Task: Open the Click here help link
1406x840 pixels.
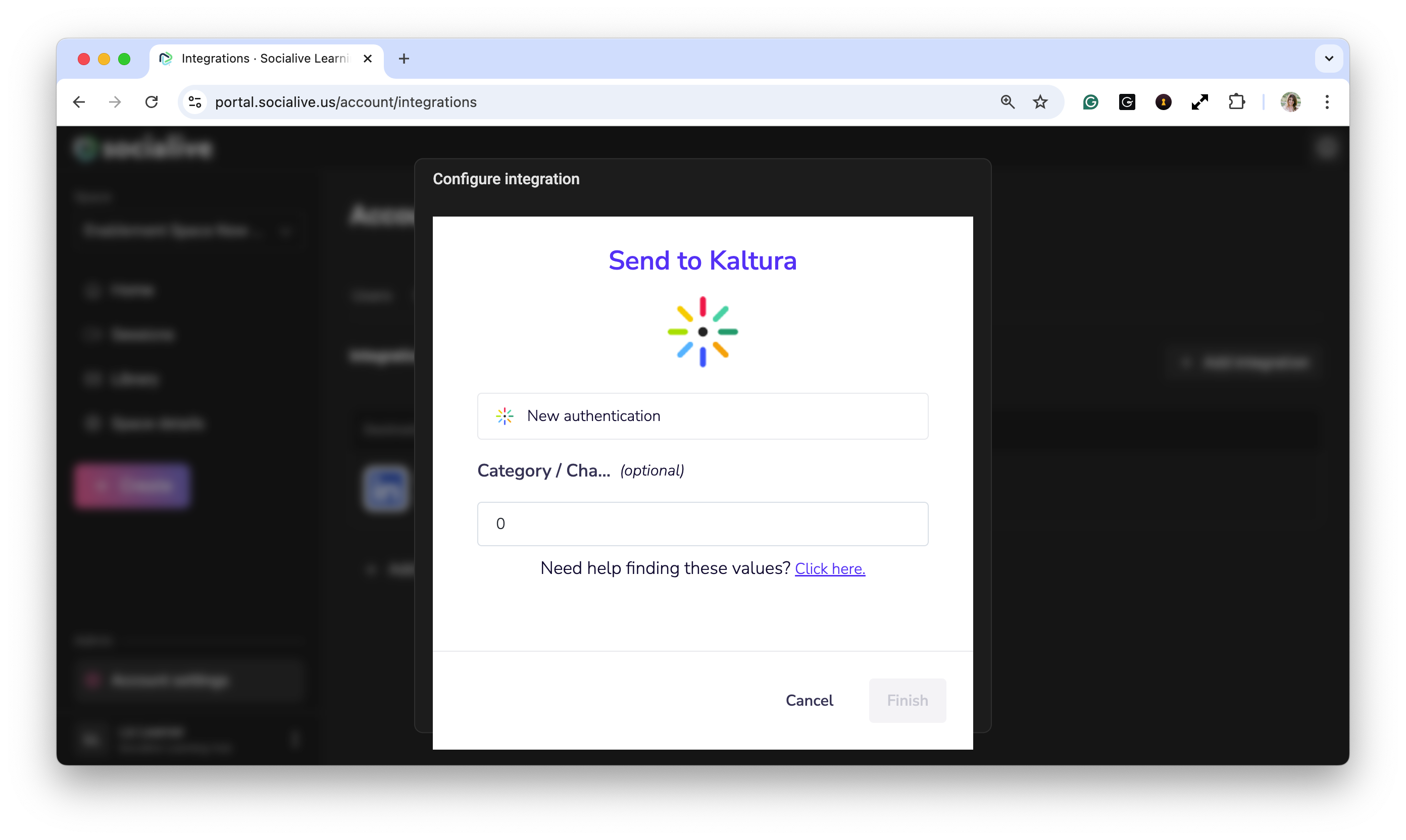Action: tap(830, 568)
